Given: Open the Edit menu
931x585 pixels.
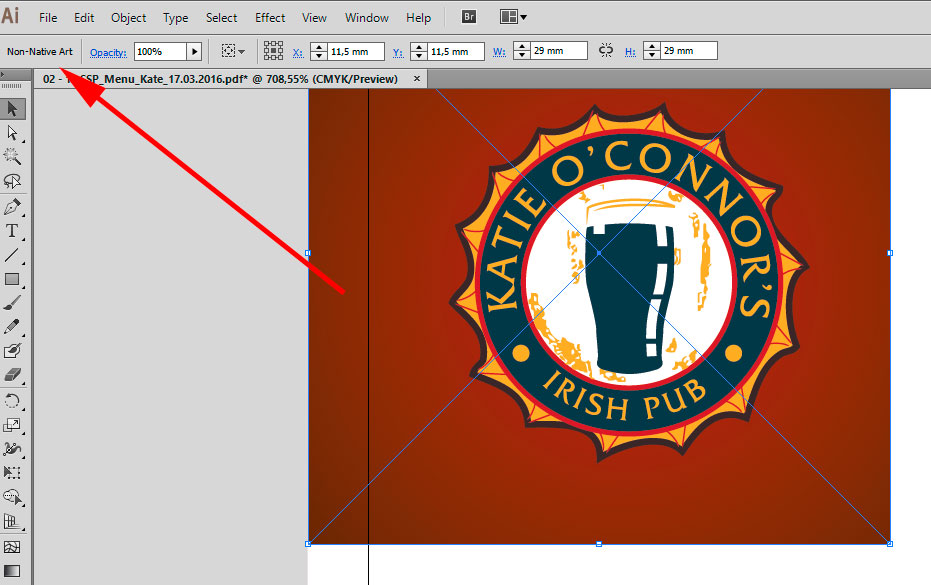Looking at the screenshot, I should (84, 18).
